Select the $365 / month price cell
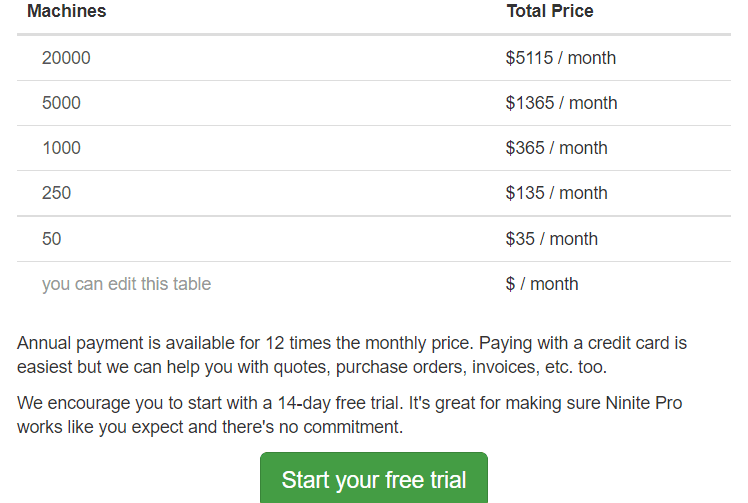 click(x=557, y=148)
